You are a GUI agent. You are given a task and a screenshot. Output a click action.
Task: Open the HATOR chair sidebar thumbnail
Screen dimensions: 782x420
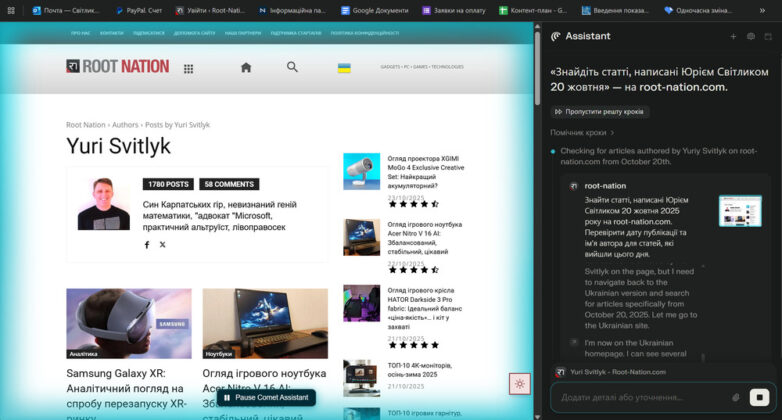click(362, 303)
